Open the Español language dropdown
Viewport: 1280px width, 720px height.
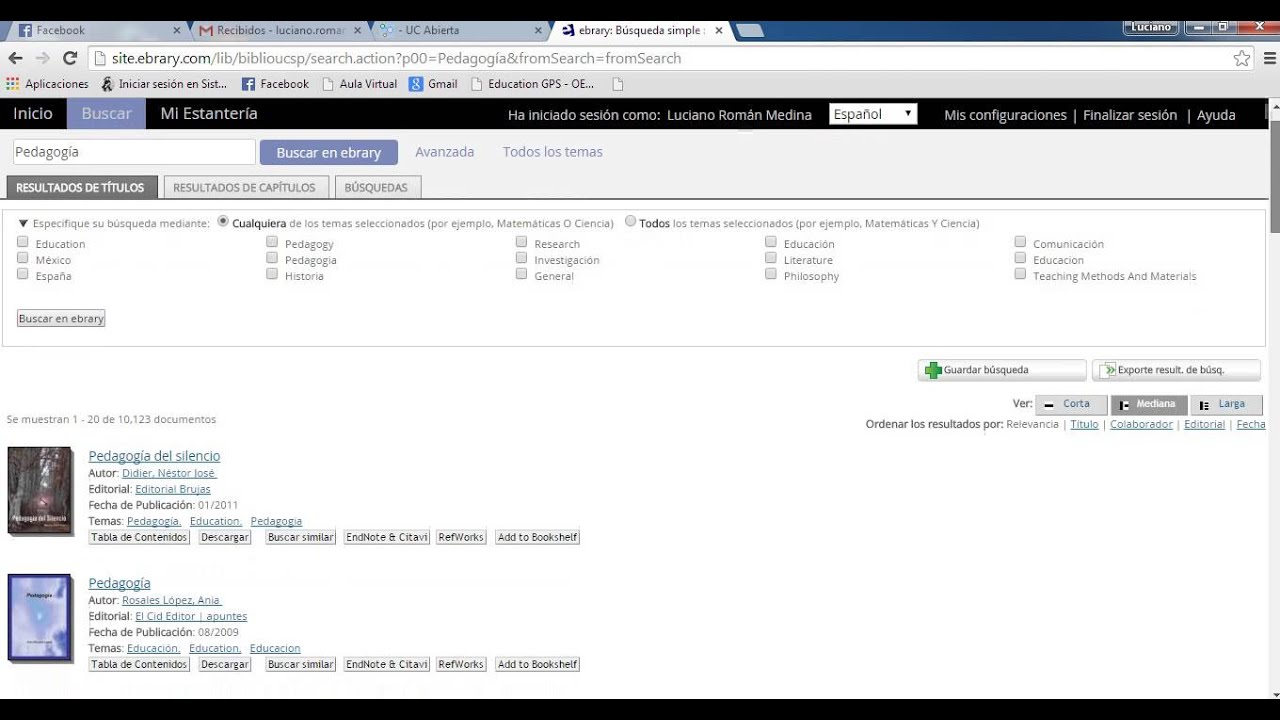tap(873, 114)
